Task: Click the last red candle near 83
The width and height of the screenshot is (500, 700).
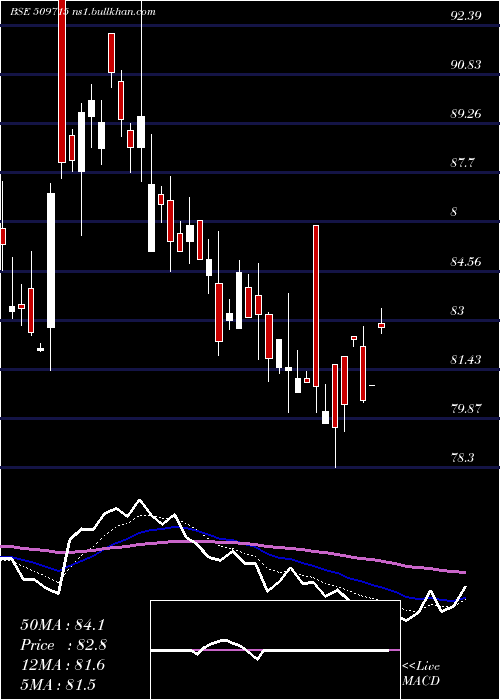Action: tap(381, 325)
